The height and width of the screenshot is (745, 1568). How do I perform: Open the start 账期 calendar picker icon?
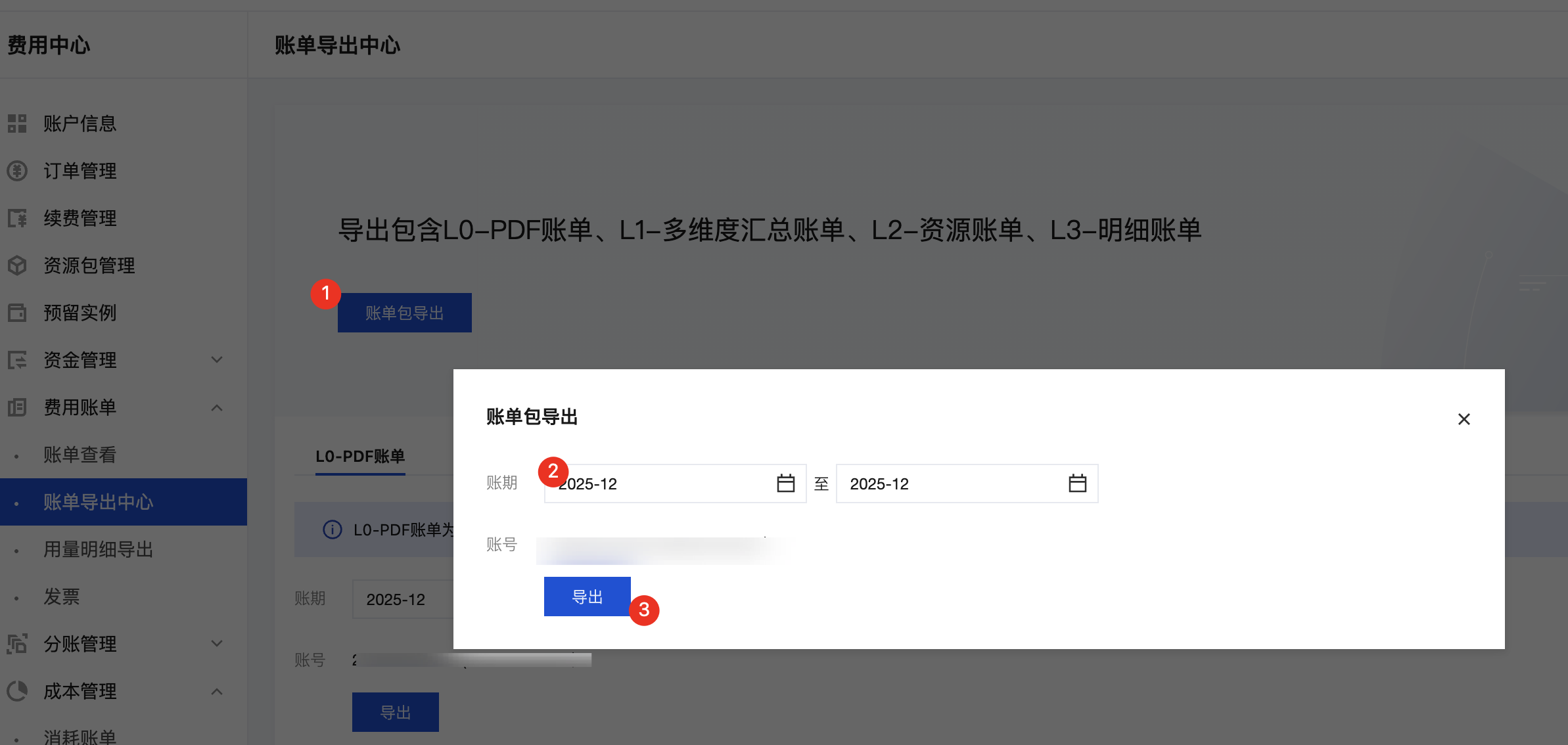point(785,484)
